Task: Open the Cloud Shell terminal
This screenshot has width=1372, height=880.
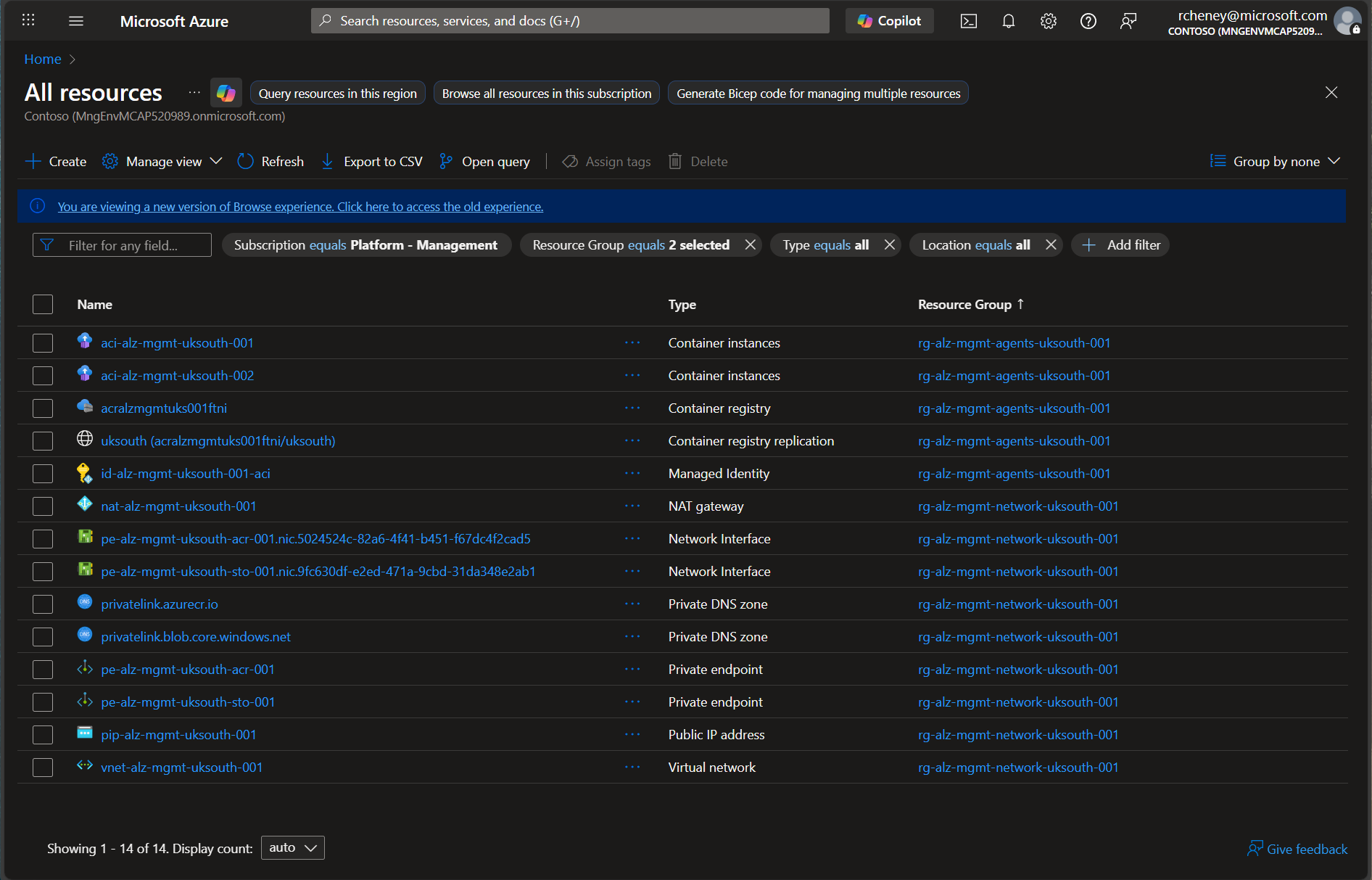Action: 968,20
